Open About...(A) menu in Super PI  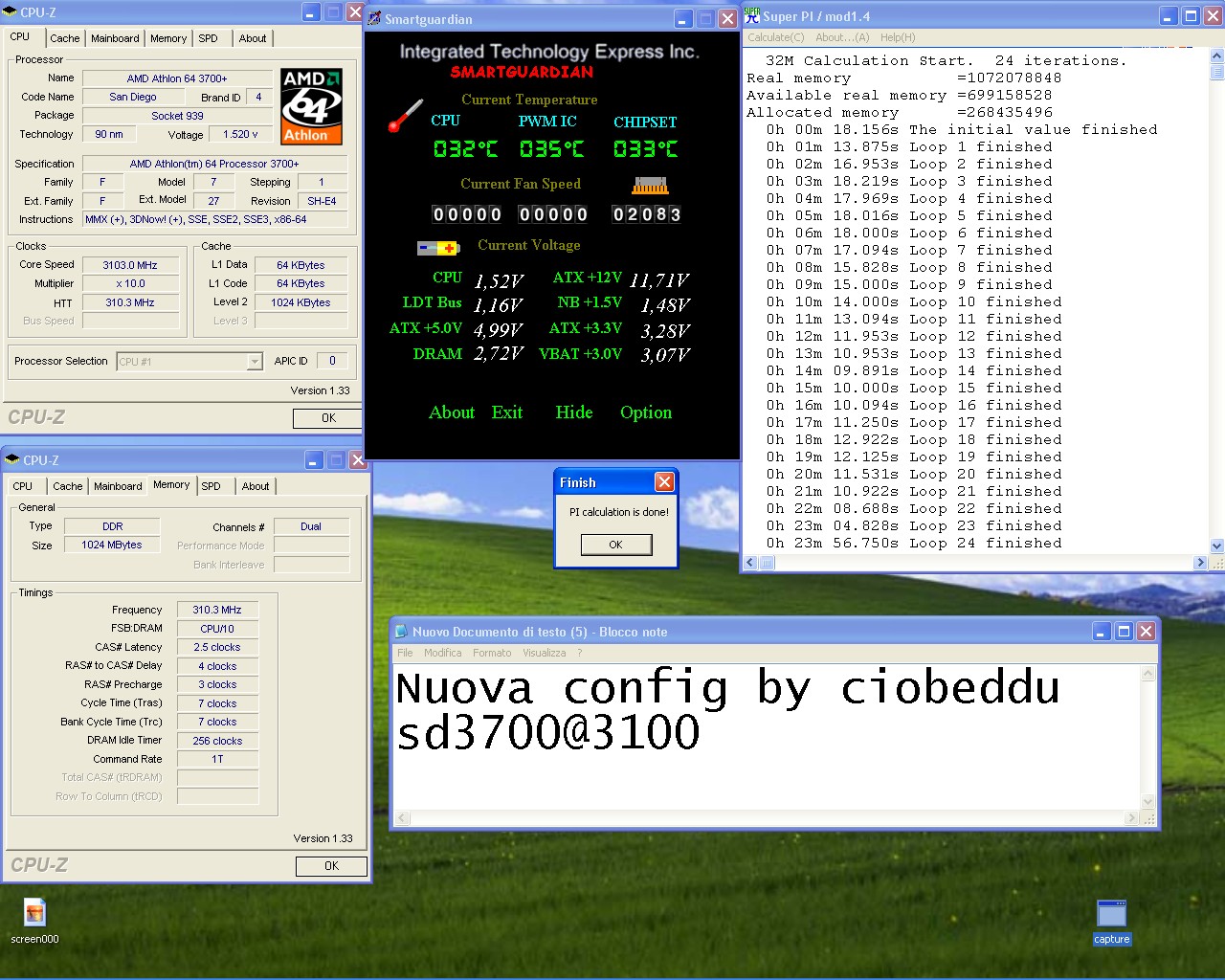pyautogui.click(x=842, y=37)
